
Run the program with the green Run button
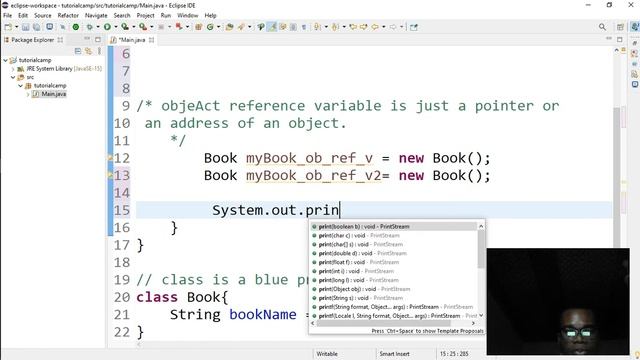tap(107, 27)
